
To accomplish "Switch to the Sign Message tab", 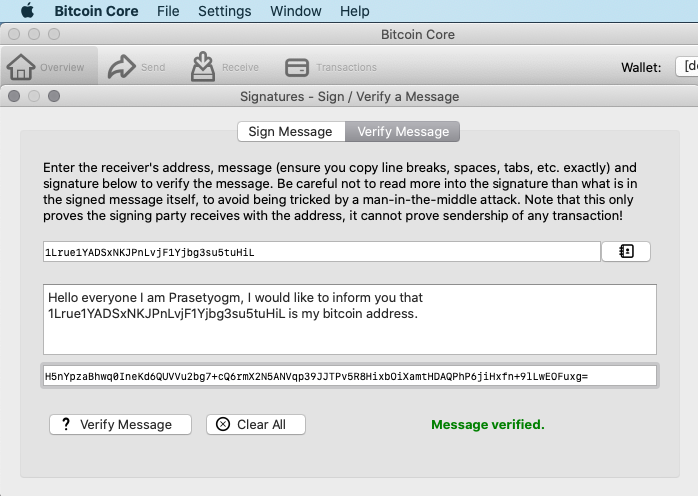I will [x=291, y=132].
